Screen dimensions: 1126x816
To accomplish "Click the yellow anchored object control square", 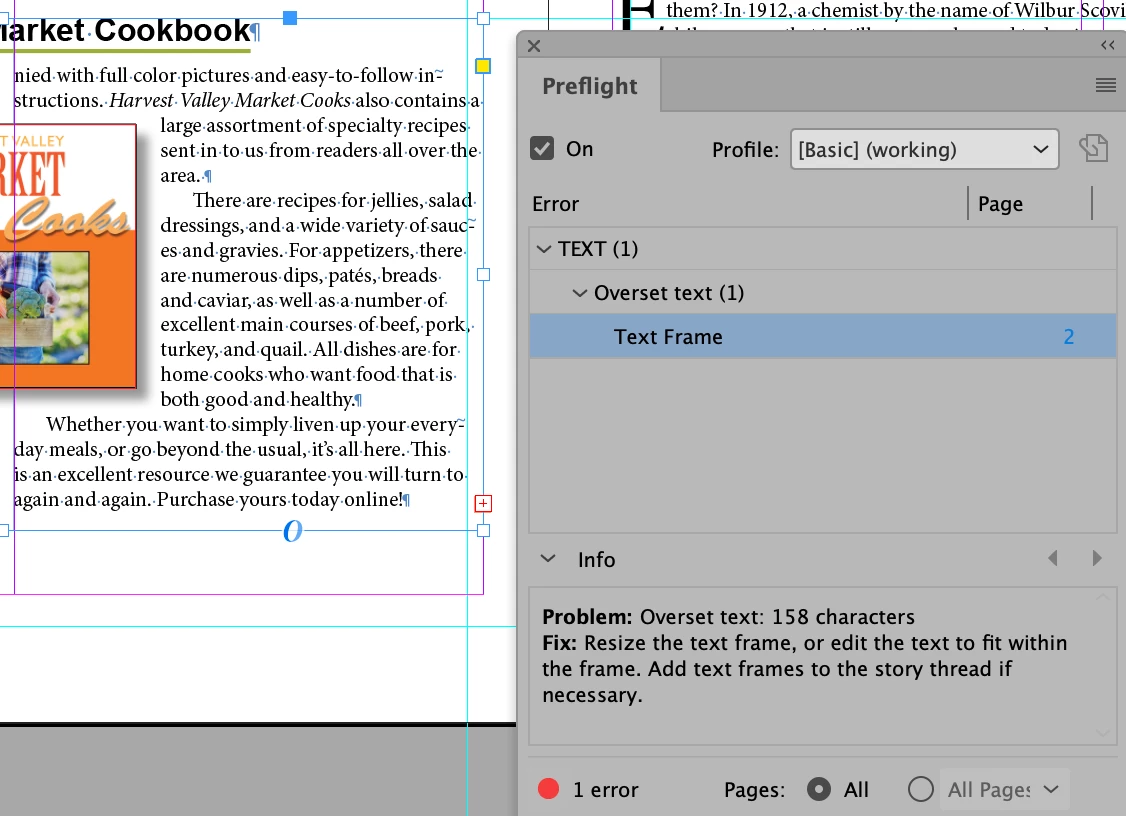I will point(483,66).
